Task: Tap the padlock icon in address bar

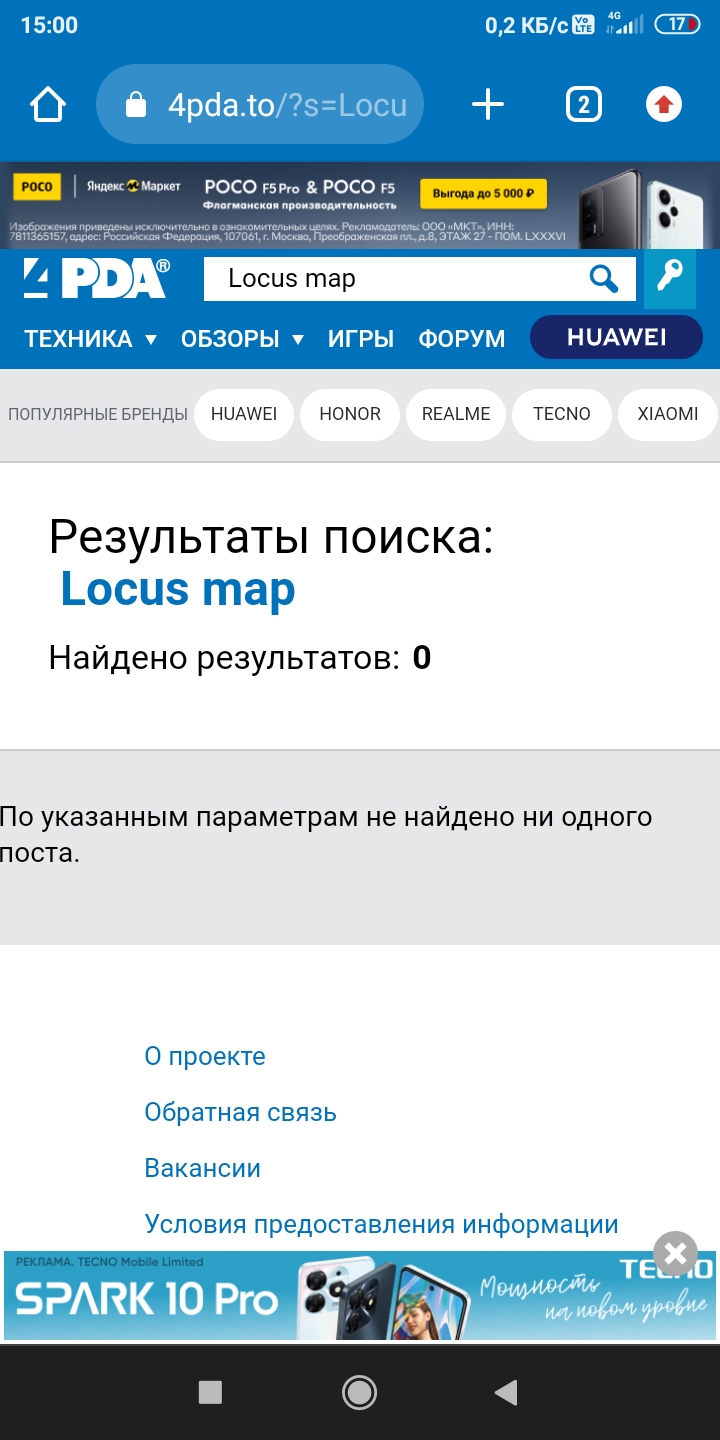Action: point(135,105)
